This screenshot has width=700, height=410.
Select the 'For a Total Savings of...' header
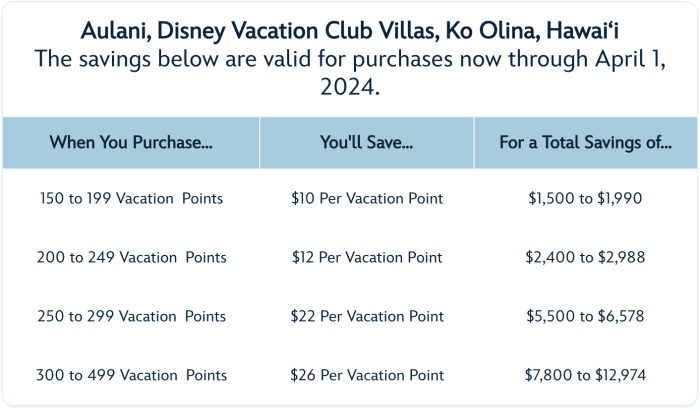[585, 142]
